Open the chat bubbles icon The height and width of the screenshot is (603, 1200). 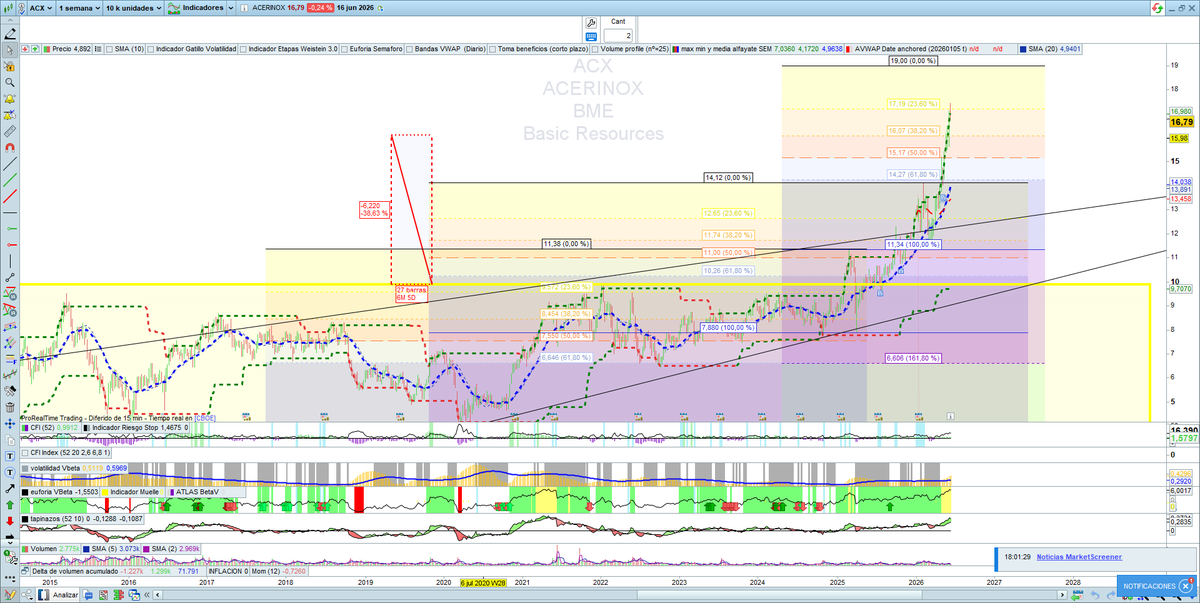click(x=88, y=595)
